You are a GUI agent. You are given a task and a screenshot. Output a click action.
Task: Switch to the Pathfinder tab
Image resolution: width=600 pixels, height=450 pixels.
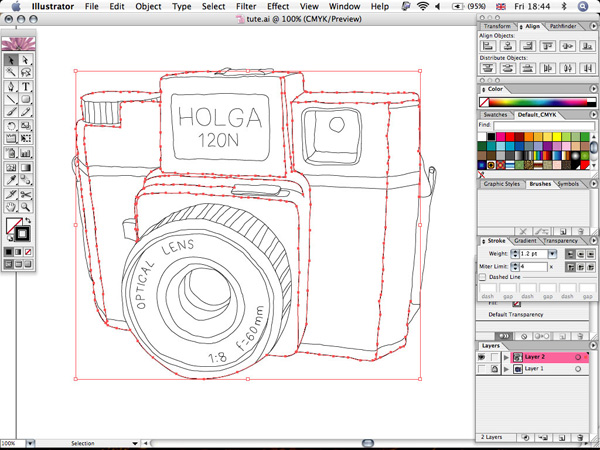[563, 26]
